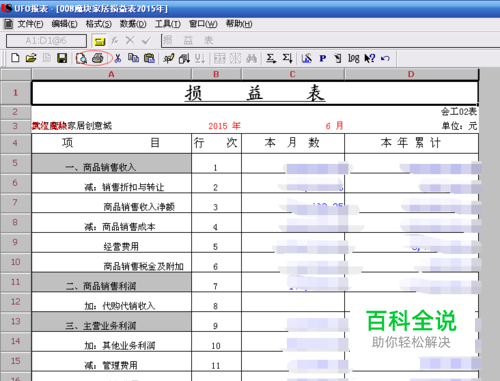Open a file with folder icon
The width and height of the screenshot is (500, 381).
click(31, 58)
